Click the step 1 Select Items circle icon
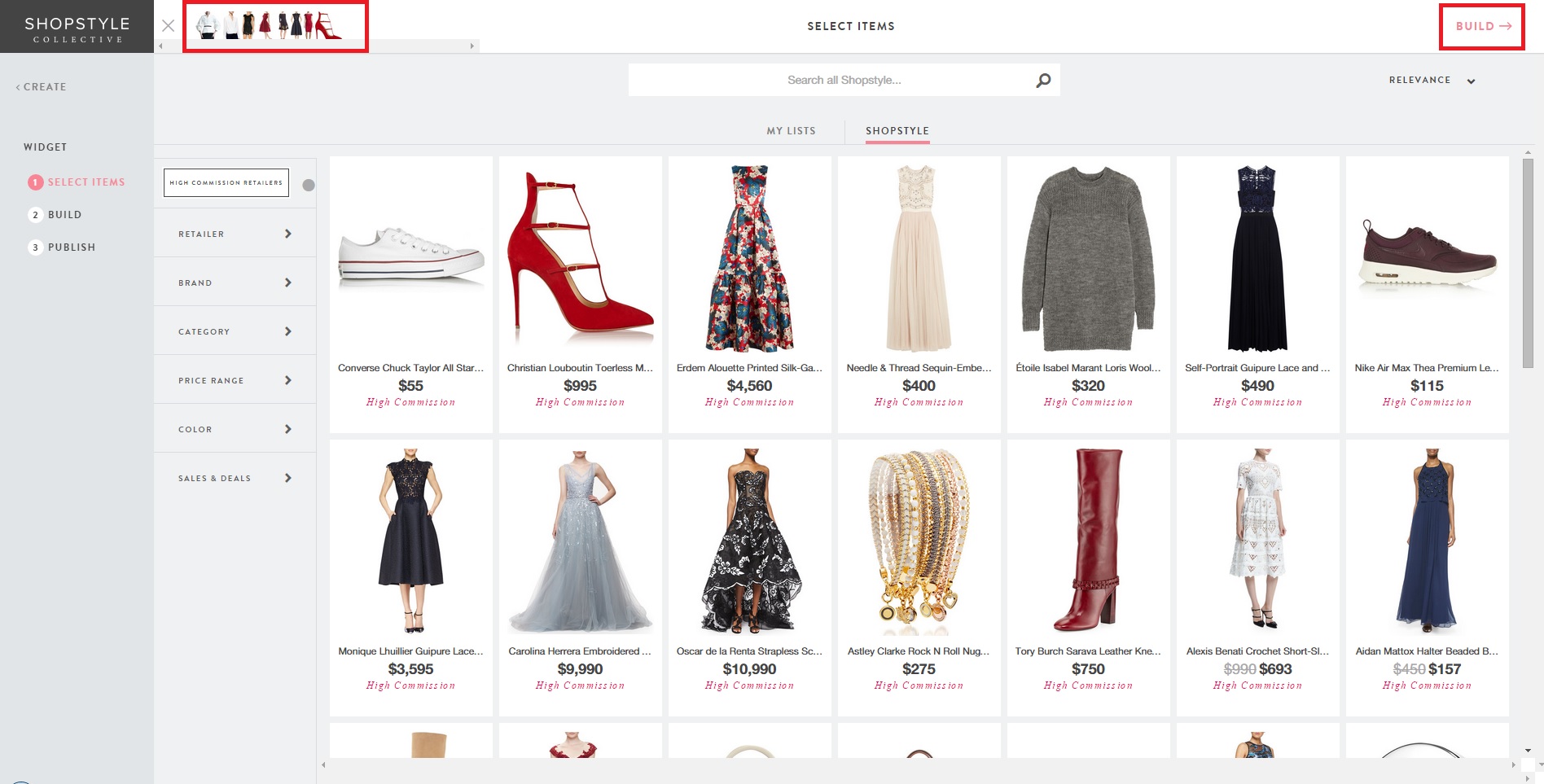Viewport: 1544px width, 784px height. (35, 182)
